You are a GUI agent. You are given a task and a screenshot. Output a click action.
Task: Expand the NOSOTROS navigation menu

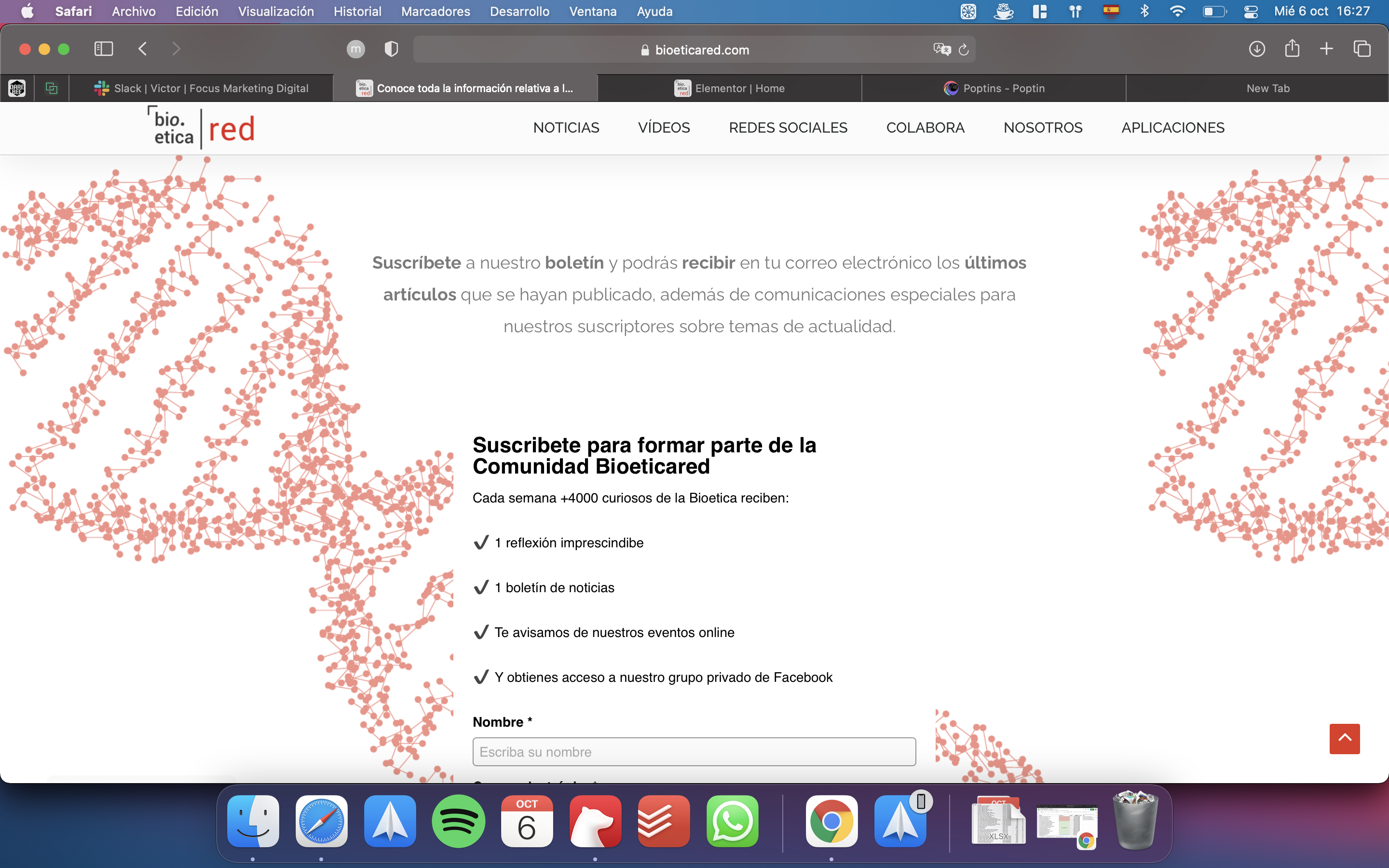[1043, 127]
